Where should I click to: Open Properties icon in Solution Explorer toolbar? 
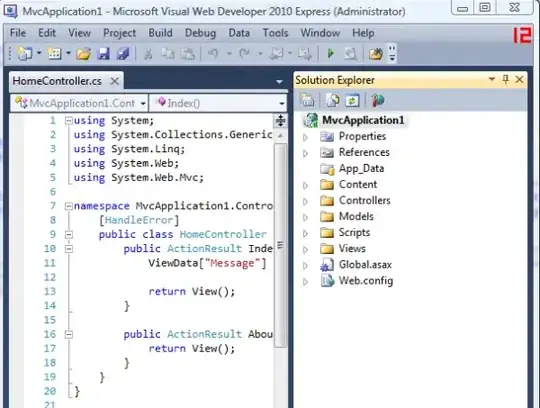[307, 100]
